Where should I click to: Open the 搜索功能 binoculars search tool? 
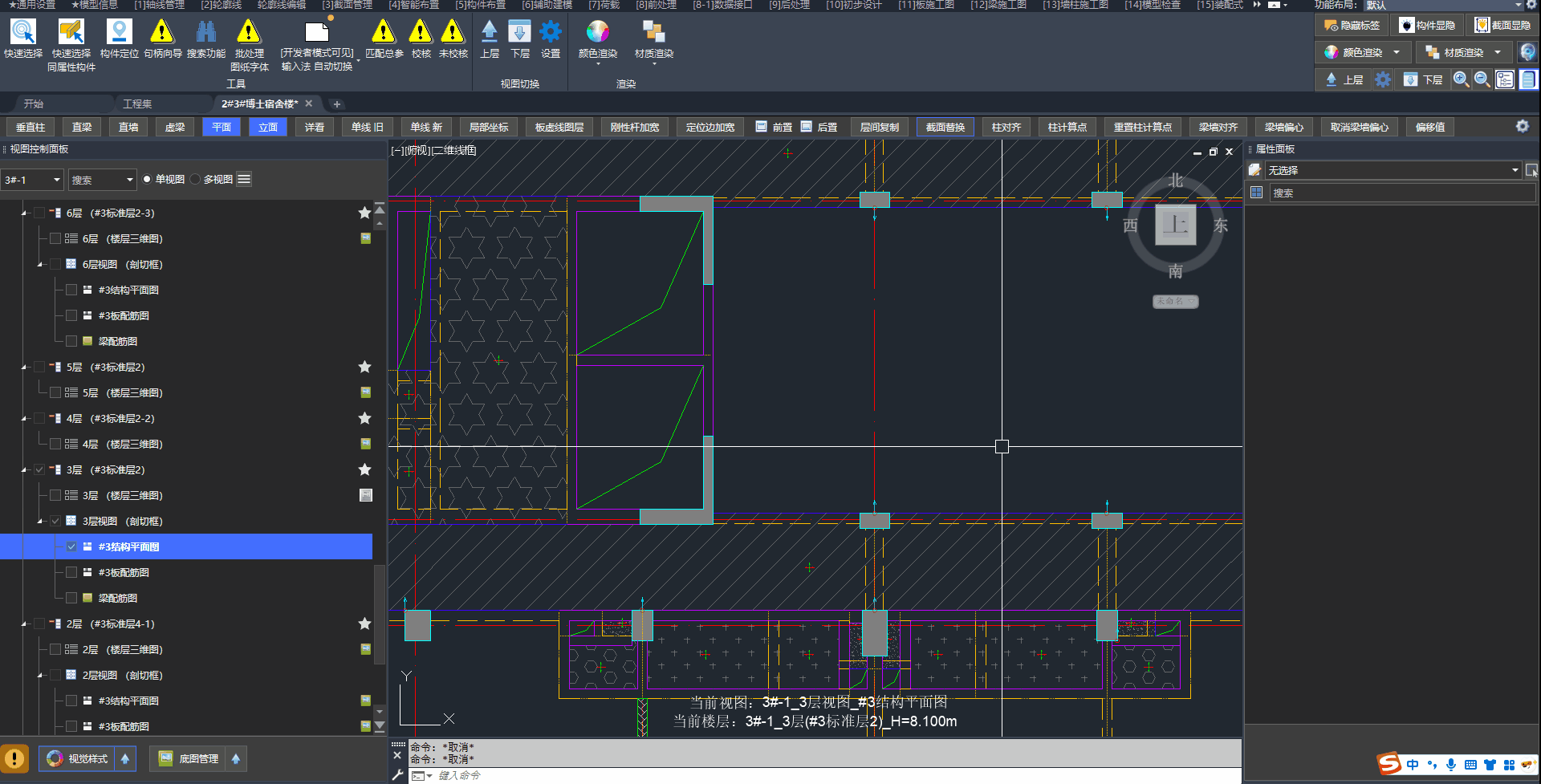pyautogui.click(x=206, y=32)
